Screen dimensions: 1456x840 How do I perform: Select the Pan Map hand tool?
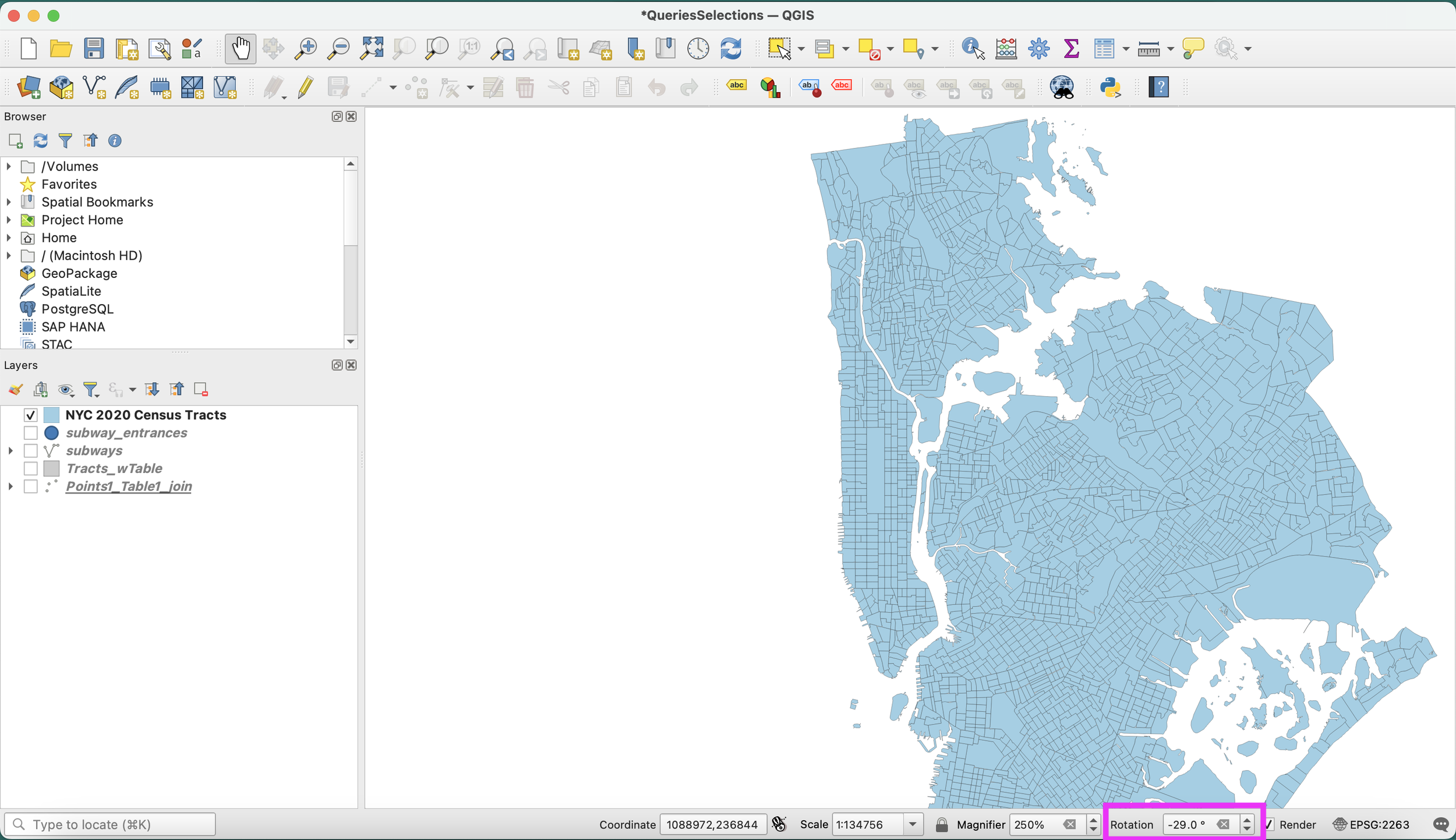coord(241,48)
